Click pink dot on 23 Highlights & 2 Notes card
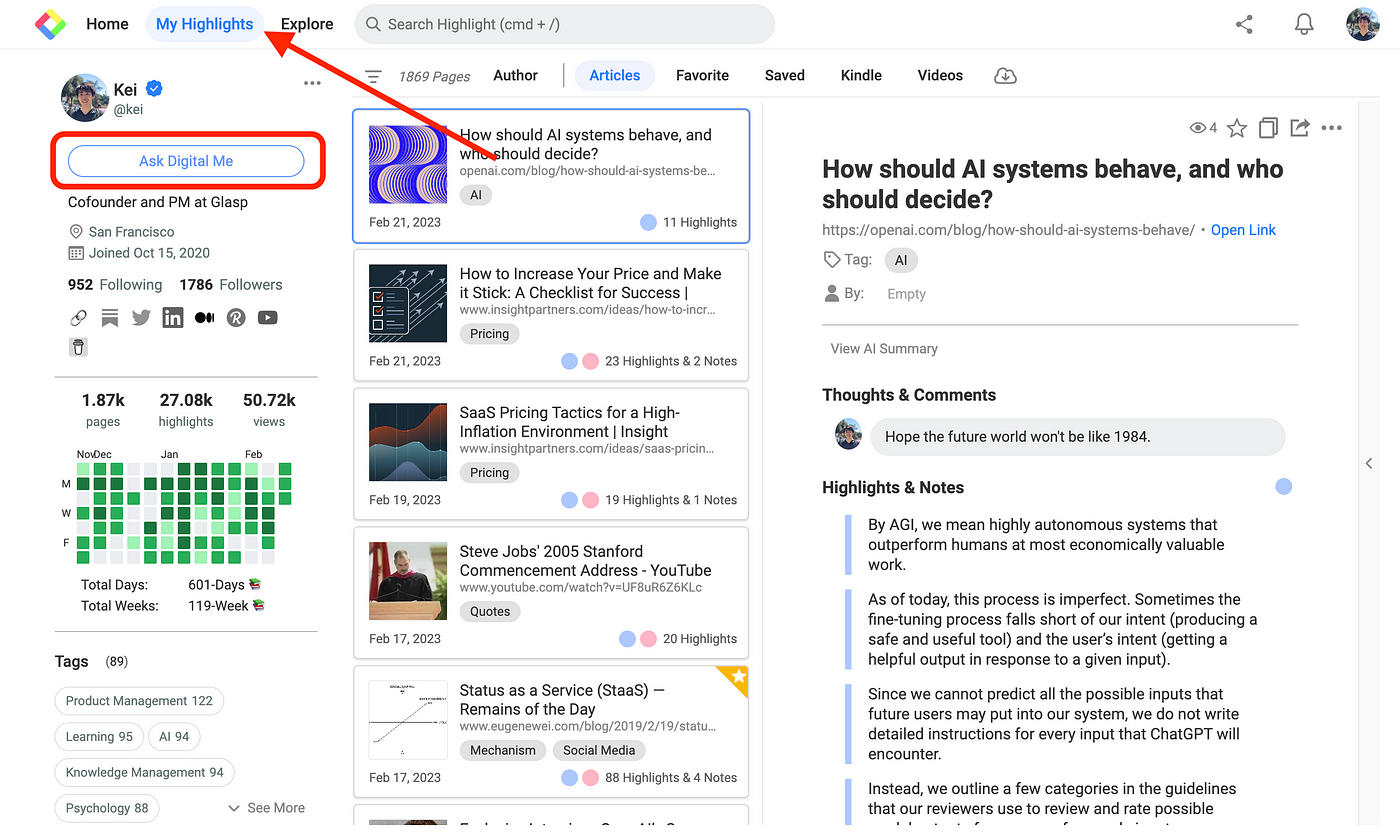The width and height of the screenshot is (1400, 834). tap(591, 361)
